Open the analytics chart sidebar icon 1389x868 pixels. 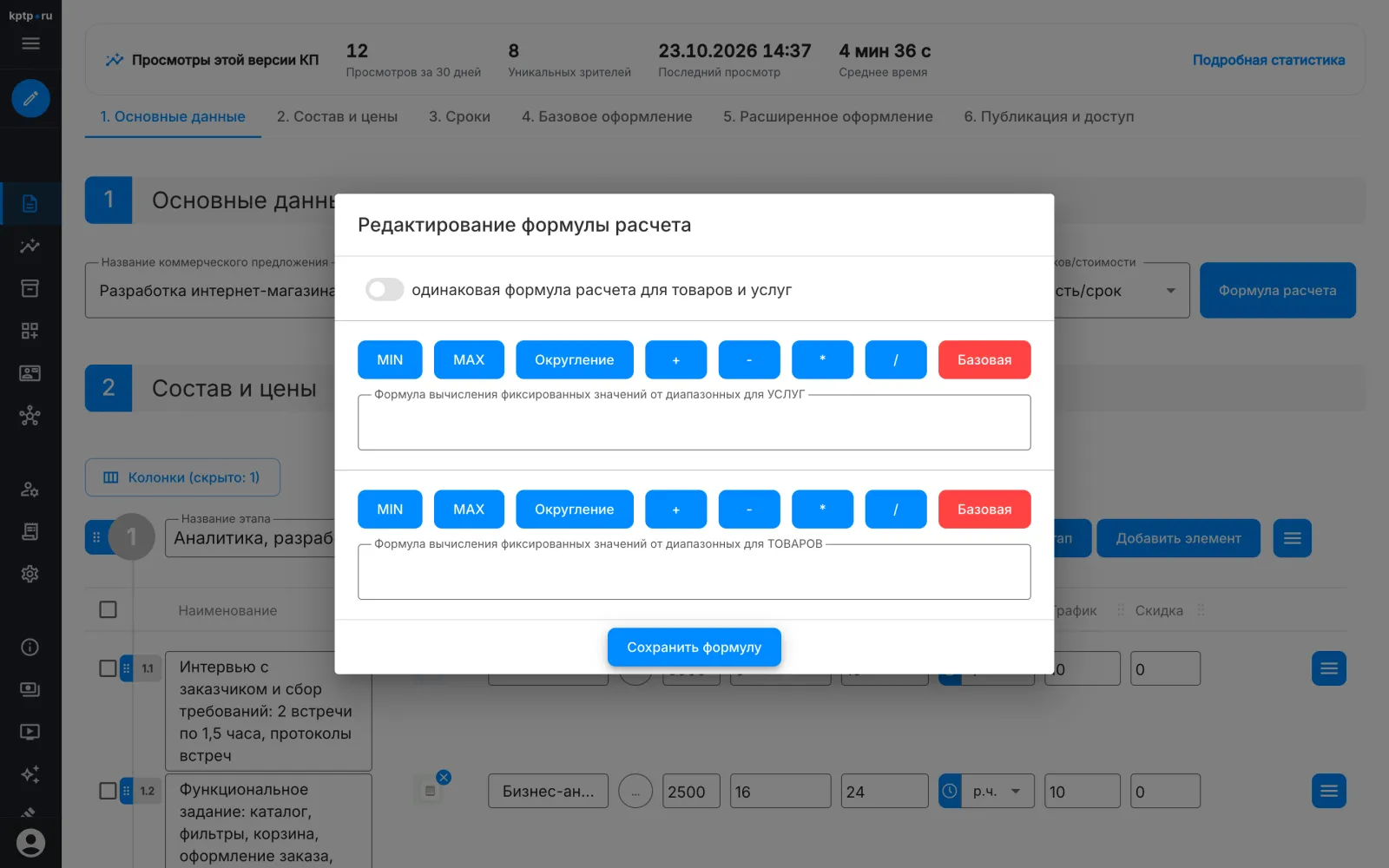coord(30,246)
